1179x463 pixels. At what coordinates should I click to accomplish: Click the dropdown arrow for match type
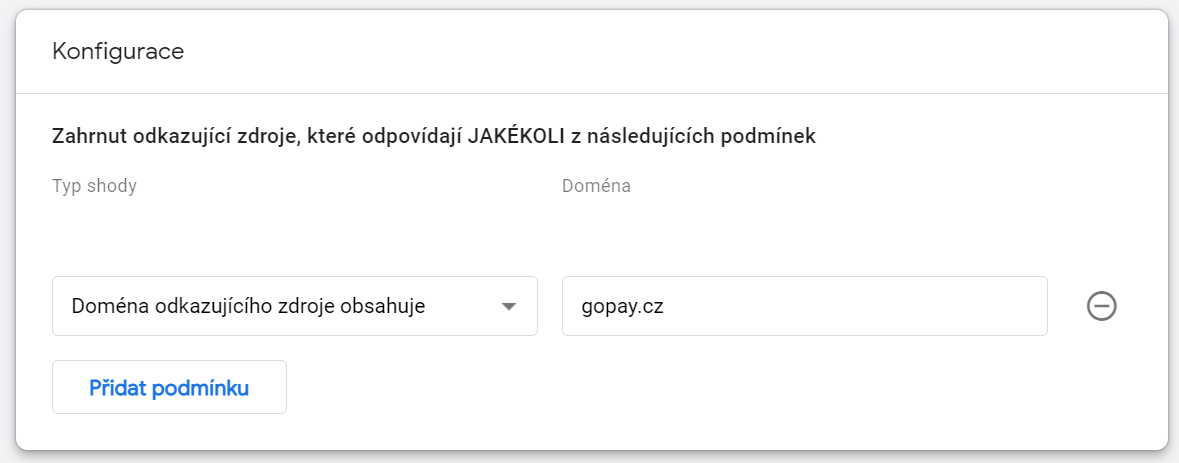(x=508, y=306)
